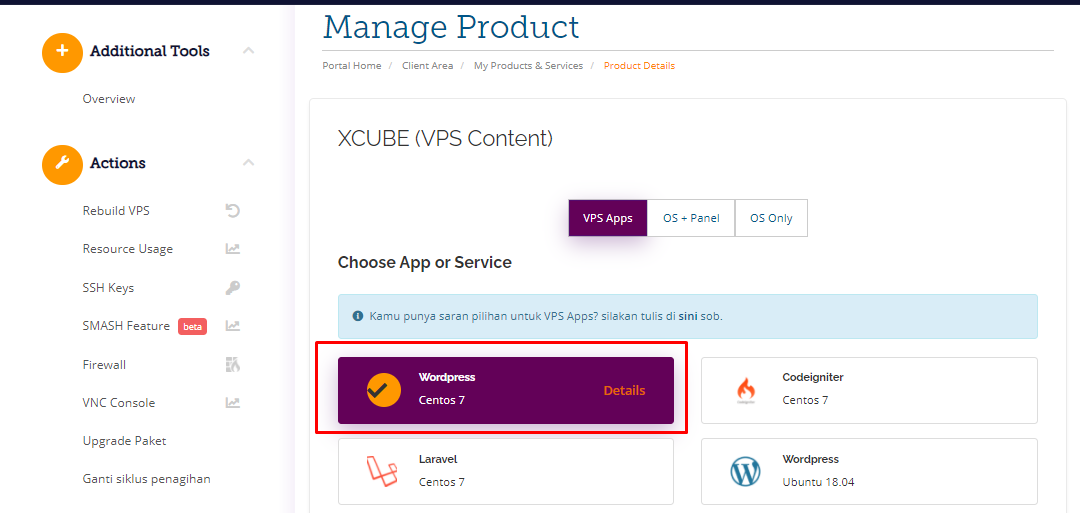Screen dimensions: 1080x513
Task: Open Ganti siklus penagihan action
Action: [147, 479]
